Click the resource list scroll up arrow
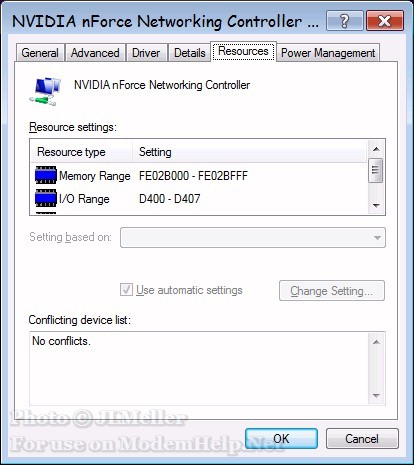This screenshot has width=414, height=465. coord(376,149)
